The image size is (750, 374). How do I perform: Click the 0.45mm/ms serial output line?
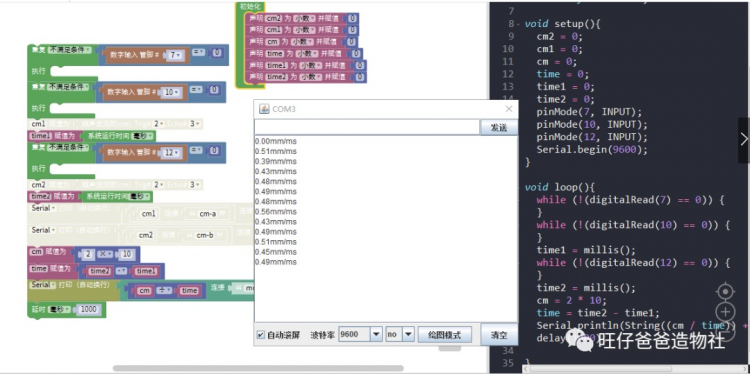276,252
